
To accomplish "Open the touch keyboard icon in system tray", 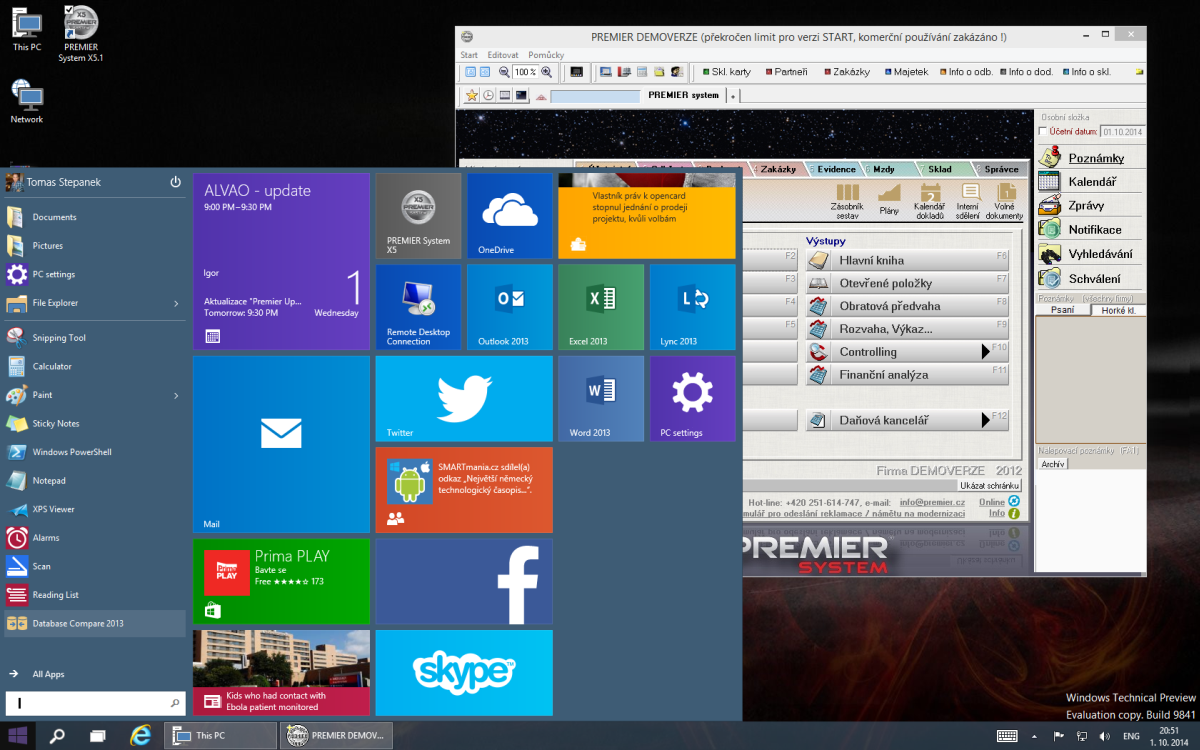I will point(1007,736).
